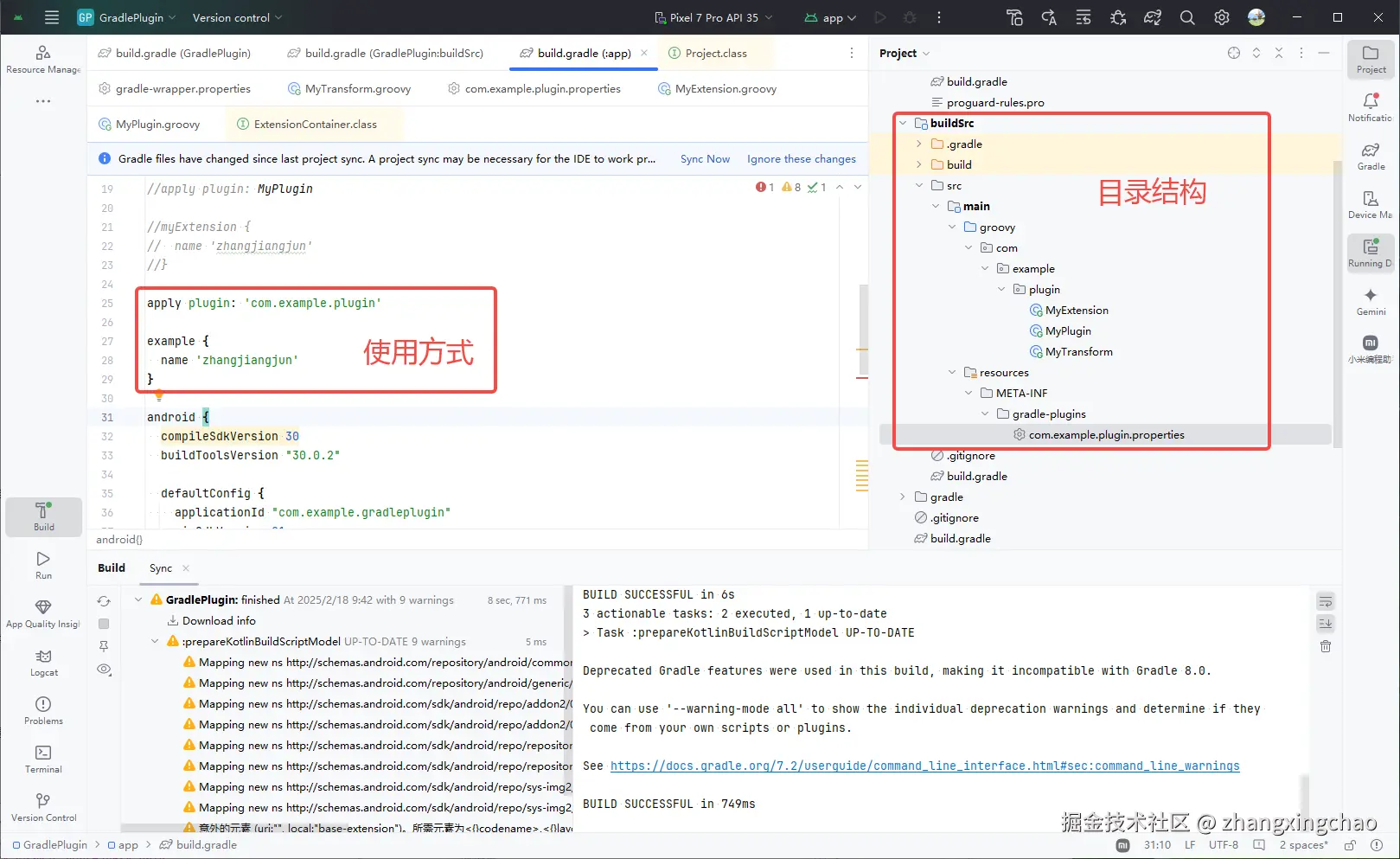Viewport: 1400px width, 859px height.
Task: Click 2 spaces indent setting
Action: pyautogui.click(x=1303, y=845)
